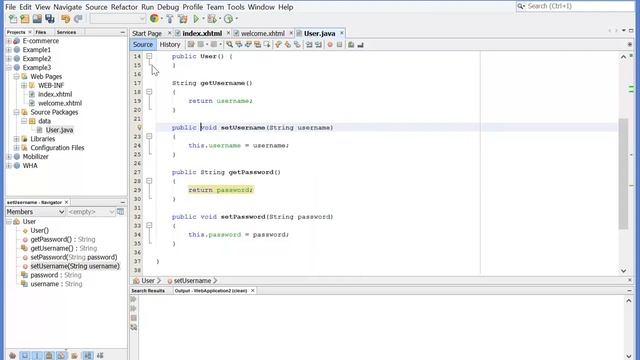
Task: Click the Comment lines editor icon
Action: (x=351, y=44)
